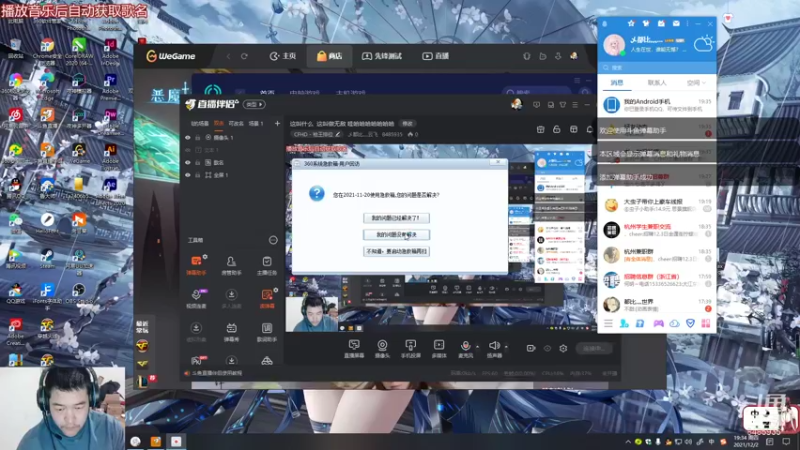Click the 扬声器 speaker icon
The width and height of the screenshot is (800, 450).
494,345
